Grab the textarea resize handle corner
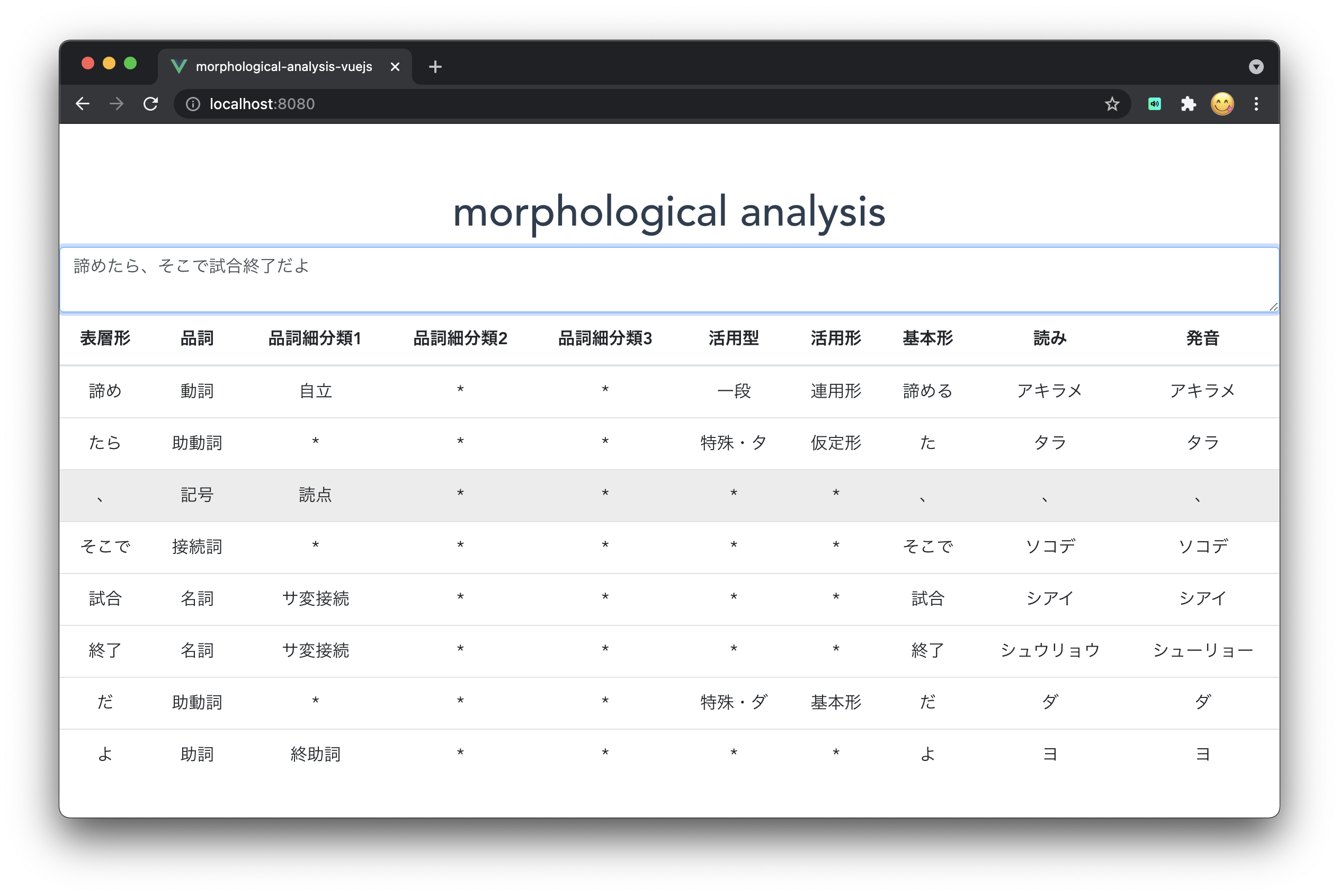 pos(1273,307)
